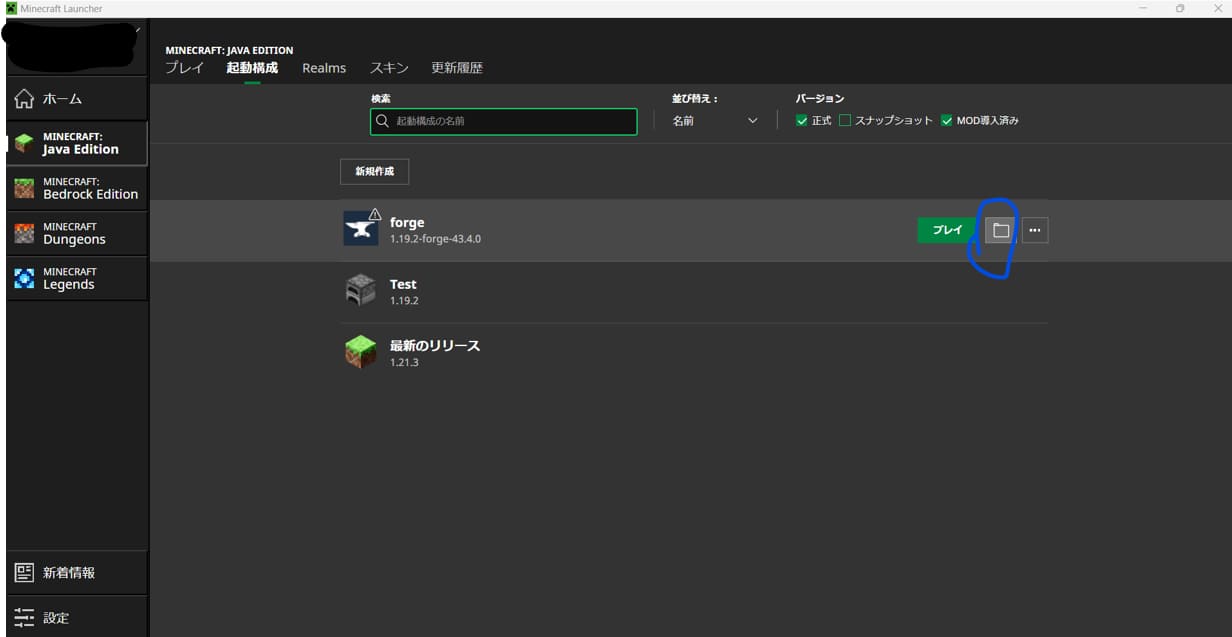Select Minecraft Bedrock Edition in the sidebar
Image resolution: width=1232 pixels, height=637 pixels.
77,188
